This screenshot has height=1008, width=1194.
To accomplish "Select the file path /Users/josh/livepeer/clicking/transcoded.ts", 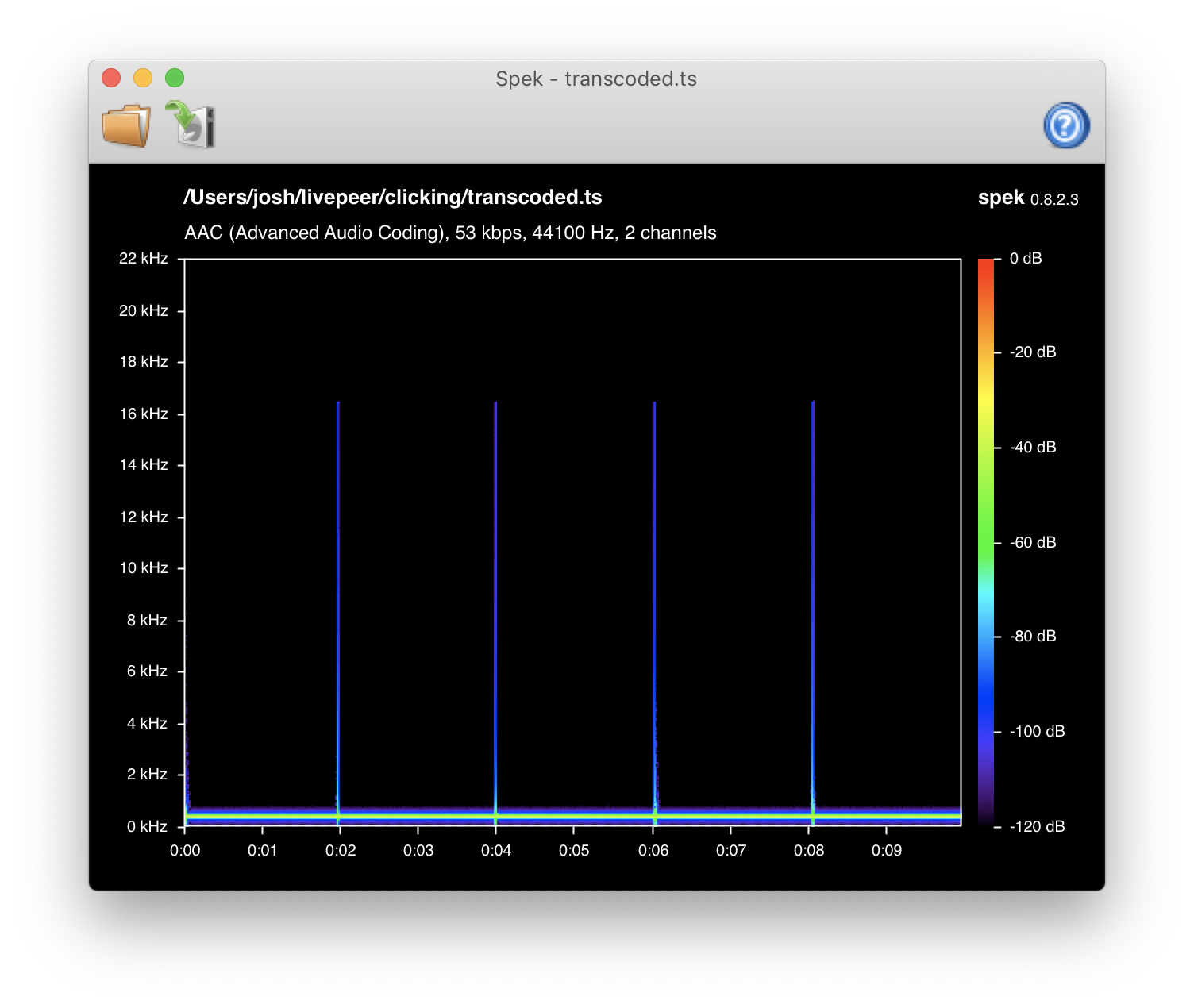I will coord(393,198).
